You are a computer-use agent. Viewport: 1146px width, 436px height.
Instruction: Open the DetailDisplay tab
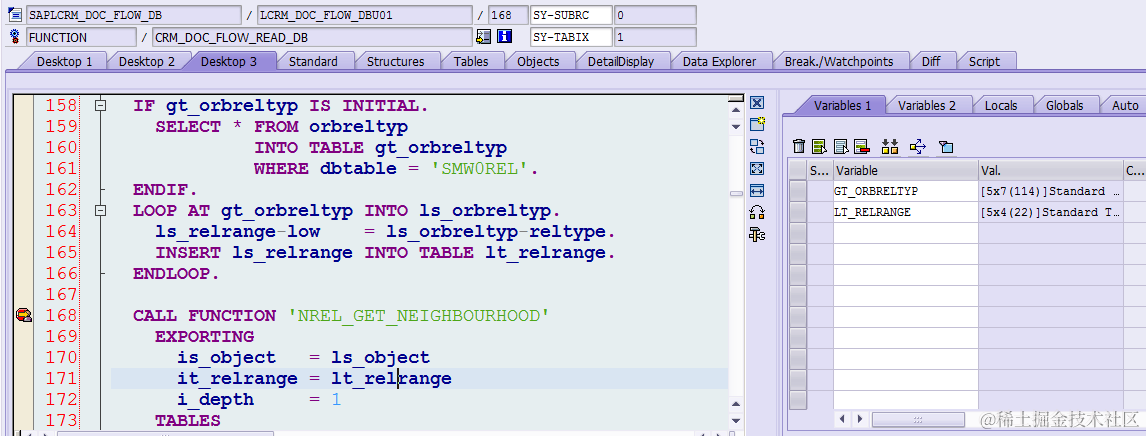pos(621,61)
